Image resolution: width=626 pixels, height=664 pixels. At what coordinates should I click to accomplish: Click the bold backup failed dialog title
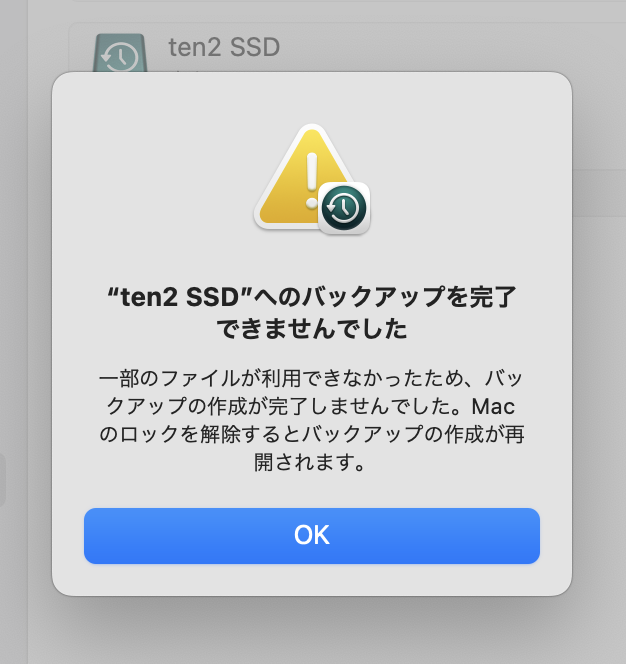[312, 313]
